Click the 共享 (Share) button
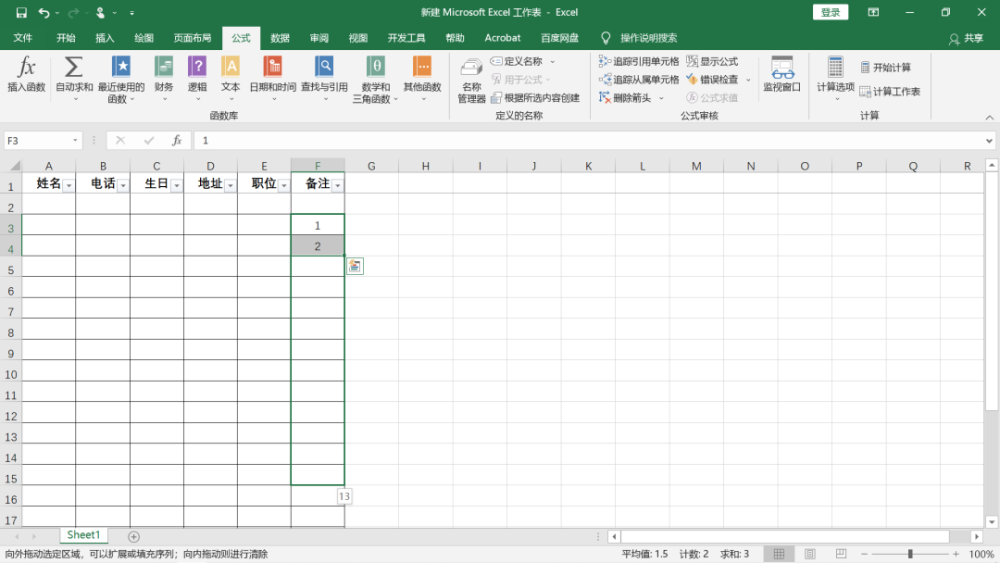Viewport: 1000px width, 563px height. click(966, 38)
